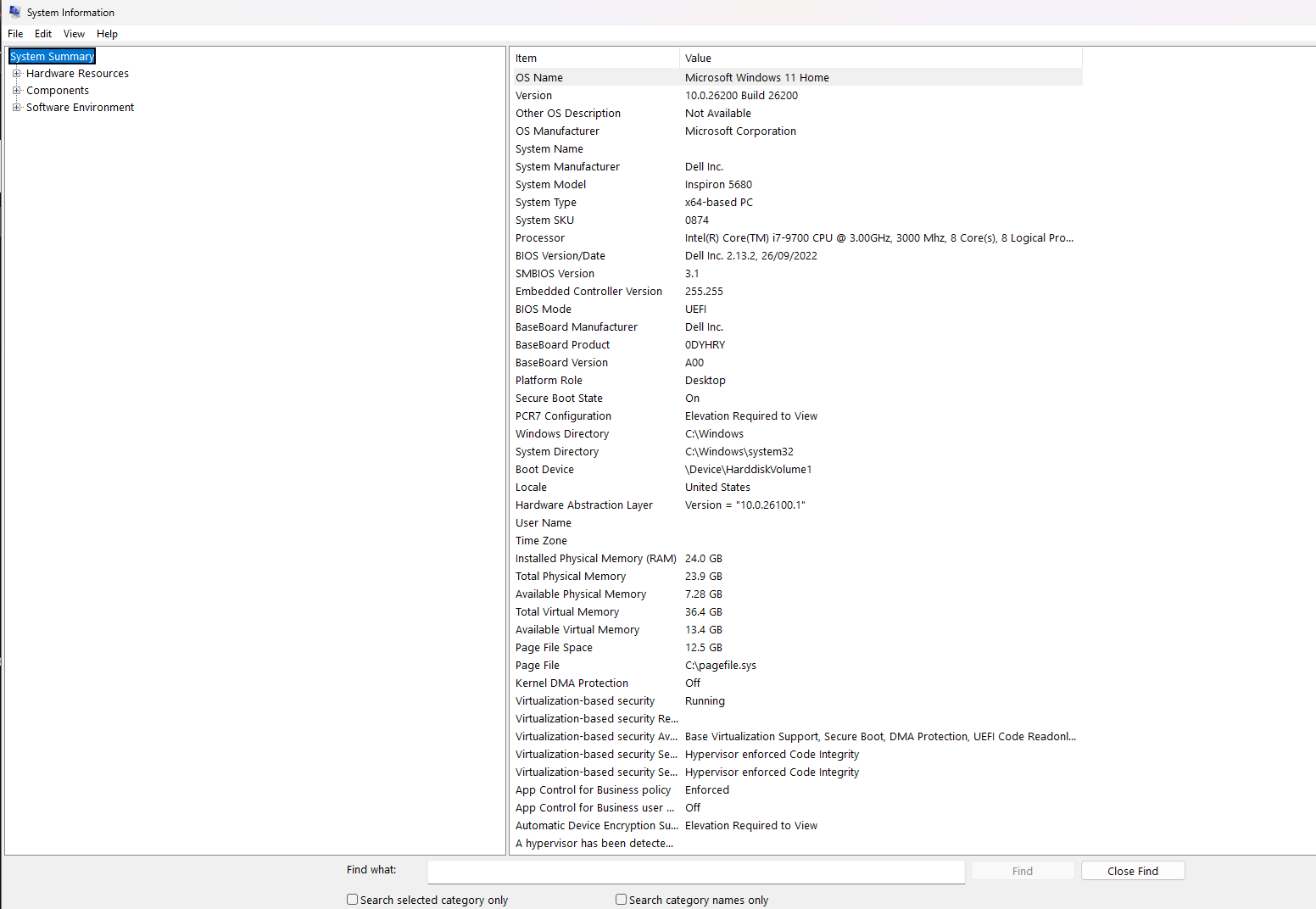Viewport: 1316px width, 909px height.
Task: Select the BIOS Version/Date row
Action: click(796, 255)
